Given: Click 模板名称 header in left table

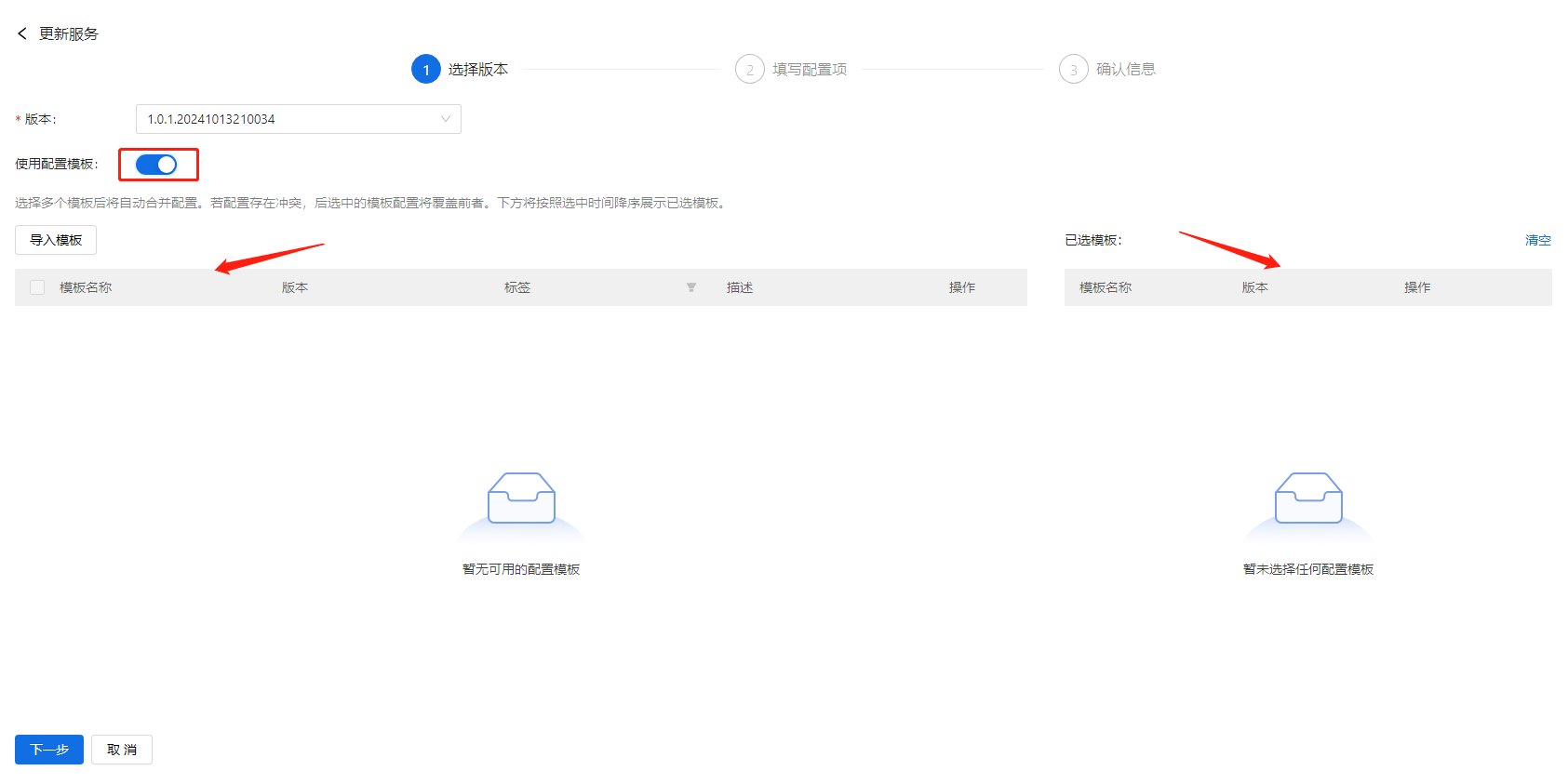Looking at the screenshot, I should coord(86,287).
